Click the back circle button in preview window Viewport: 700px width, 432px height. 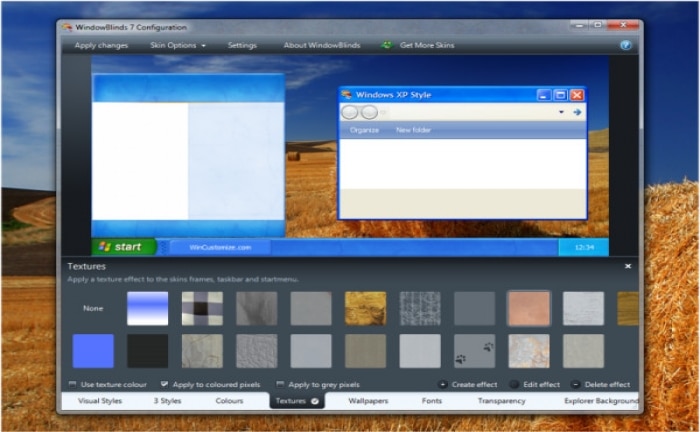click(x=350, y=112)
